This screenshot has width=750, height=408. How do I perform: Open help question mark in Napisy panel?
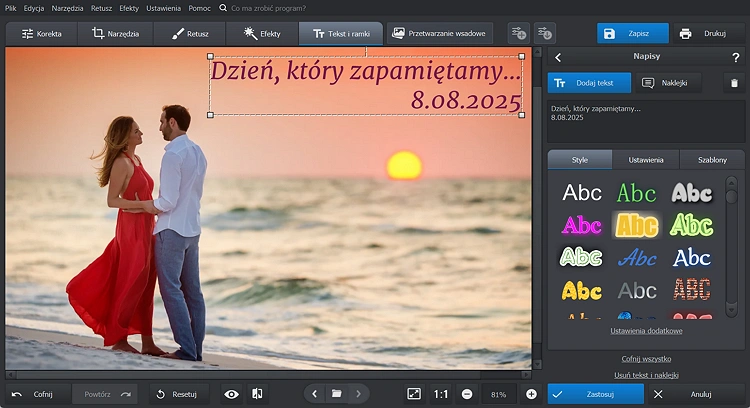click(736, 57)
